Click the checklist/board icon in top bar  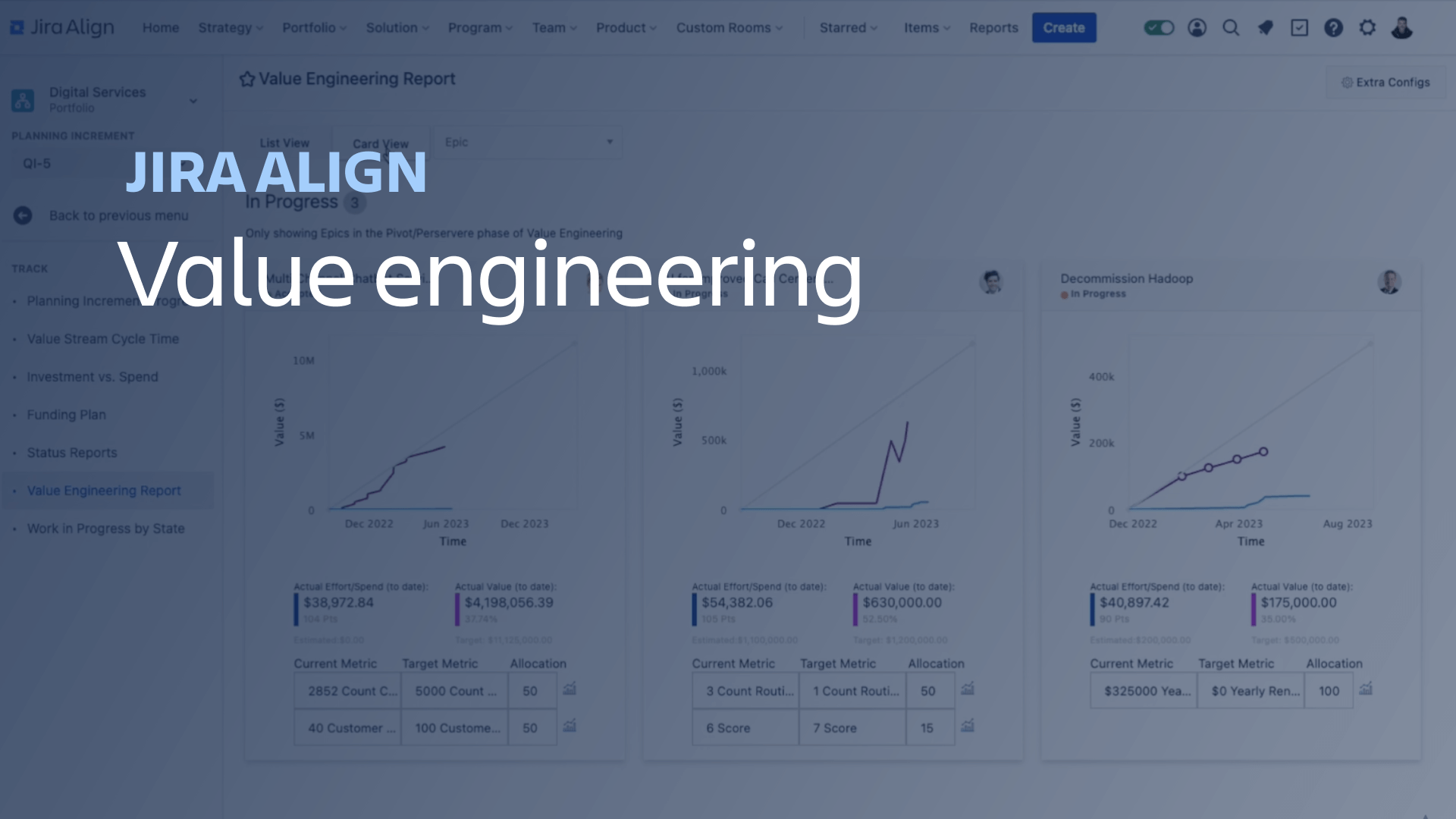tap(1300, 27)
